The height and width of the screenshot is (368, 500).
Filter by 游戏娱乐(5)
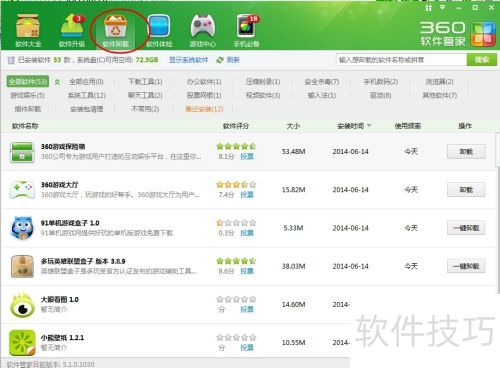coord(28,95)
